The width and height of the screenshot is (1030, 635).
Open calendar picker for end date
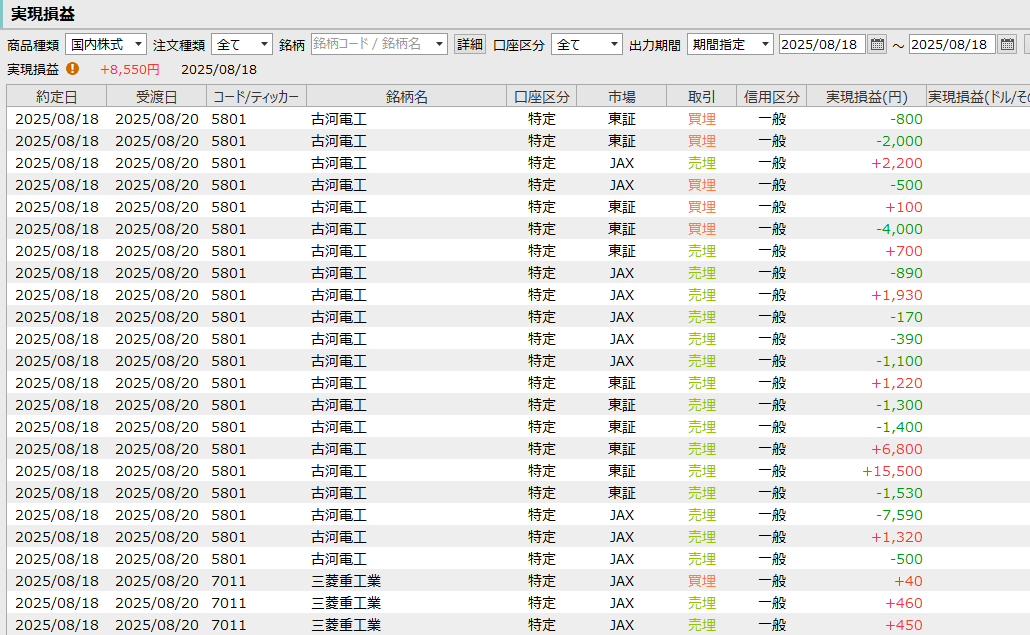coord(1007,45)
